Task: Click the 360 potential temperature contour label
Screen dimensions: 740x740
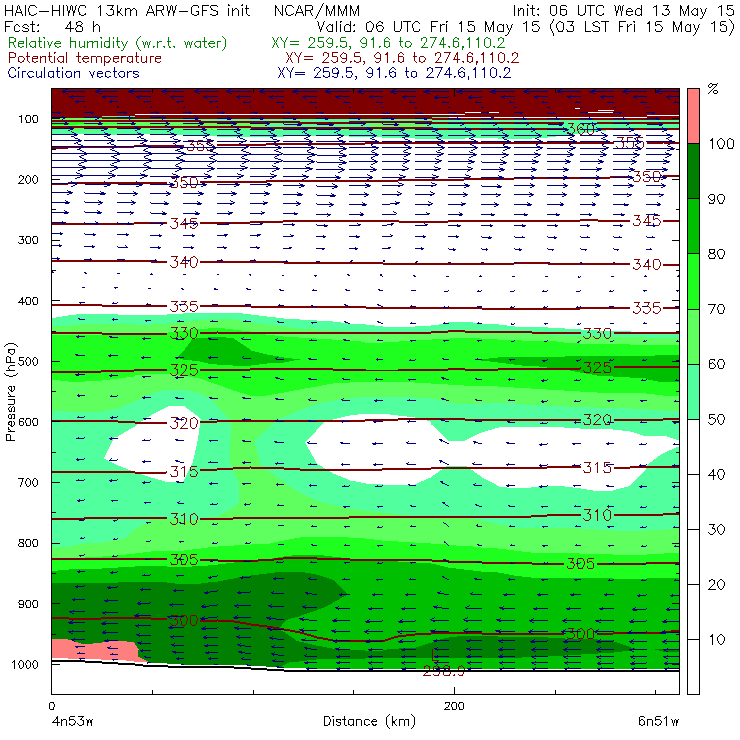Action: click(580, 128)
